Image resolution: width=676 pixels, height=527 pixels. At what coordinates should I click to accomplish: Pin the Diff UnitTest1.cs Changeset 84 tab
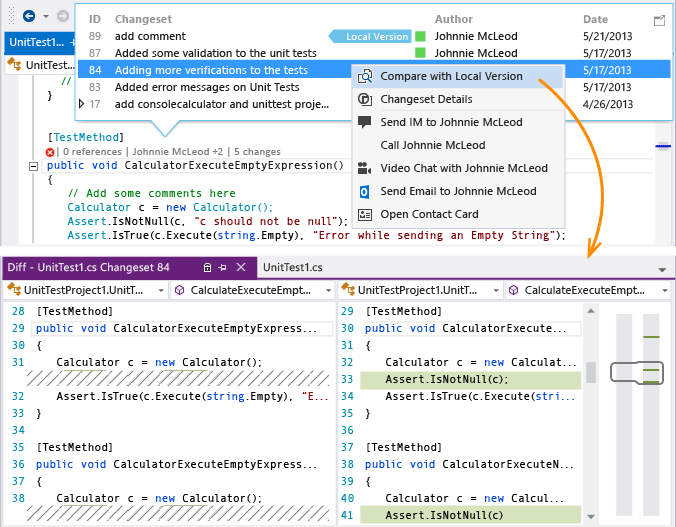(222, 268)
